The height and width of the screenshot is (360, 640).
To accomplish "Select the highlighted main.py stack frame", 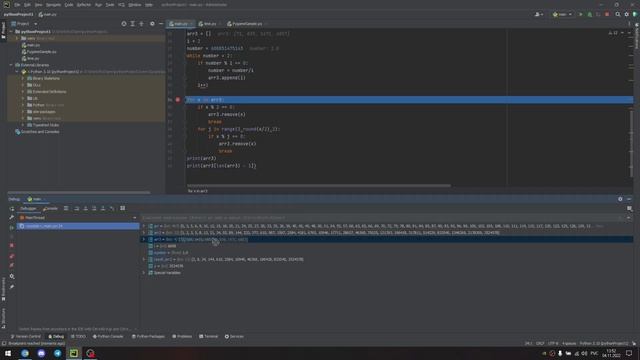I will 78,226.
